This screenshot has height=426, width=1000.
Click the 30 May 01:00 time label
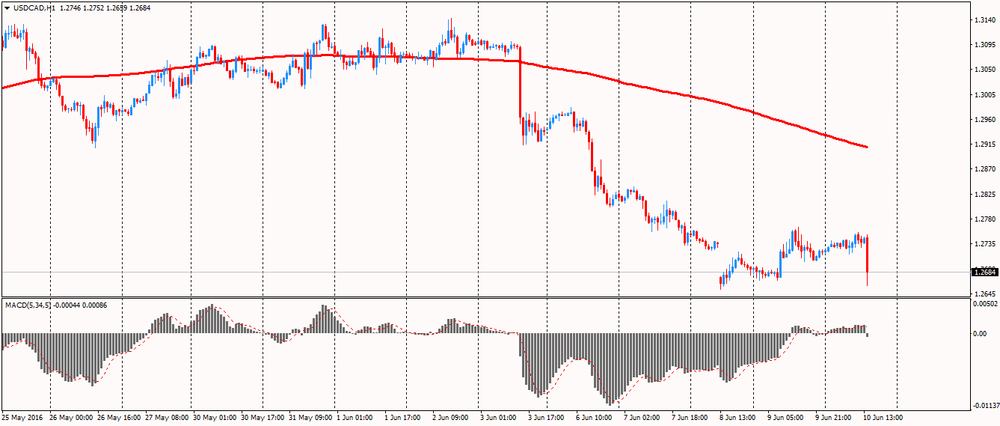pyautogui.click(x=215, y=418)
